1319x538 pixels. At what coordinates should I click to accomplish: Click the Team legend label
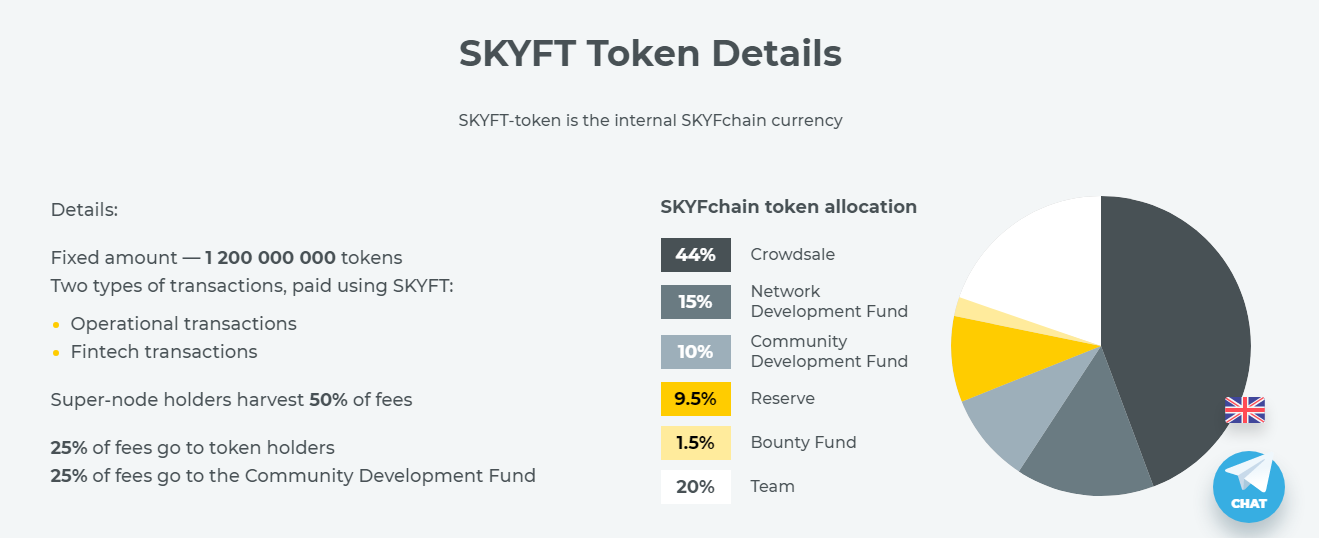click(x=773, y=487)
